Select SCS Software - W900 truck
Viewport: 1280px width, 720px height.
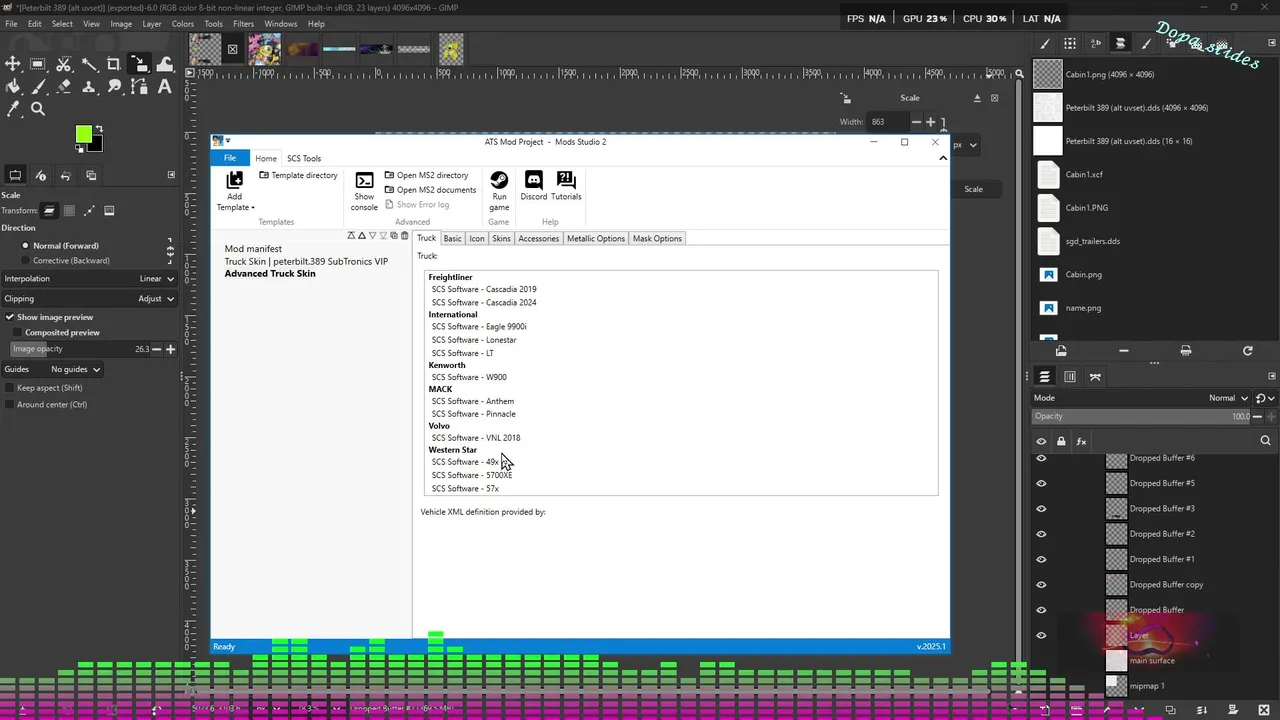point(469,377)
